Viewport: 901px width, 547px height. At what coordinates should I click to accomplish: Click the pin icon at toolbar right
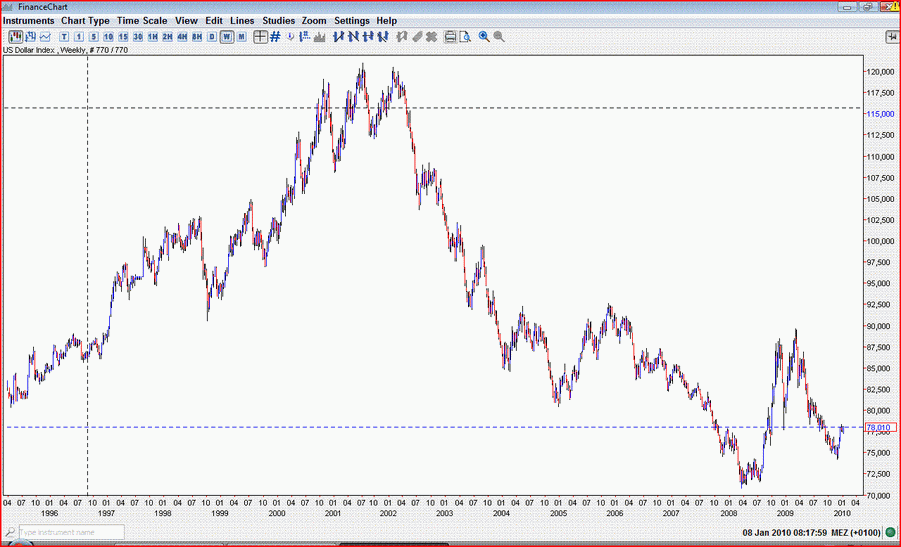click(x=893, y=37)
